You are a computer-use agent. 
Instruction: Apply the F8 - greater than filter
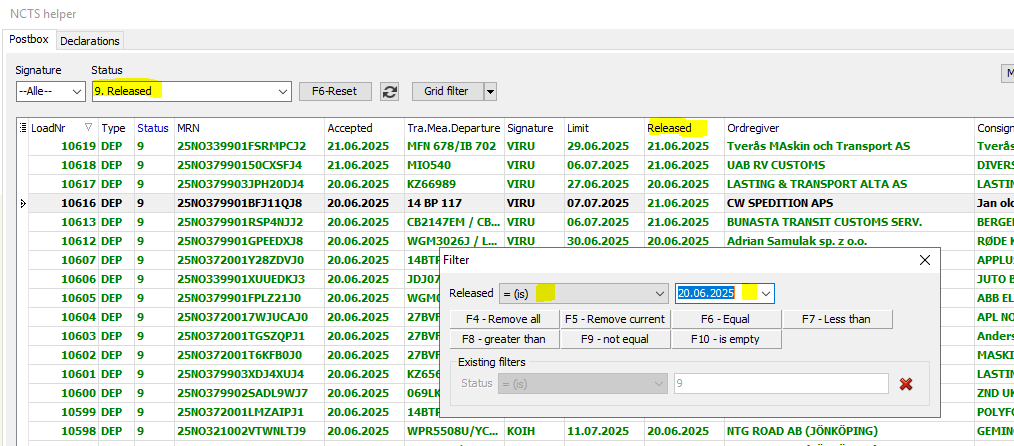coord(503,339)
